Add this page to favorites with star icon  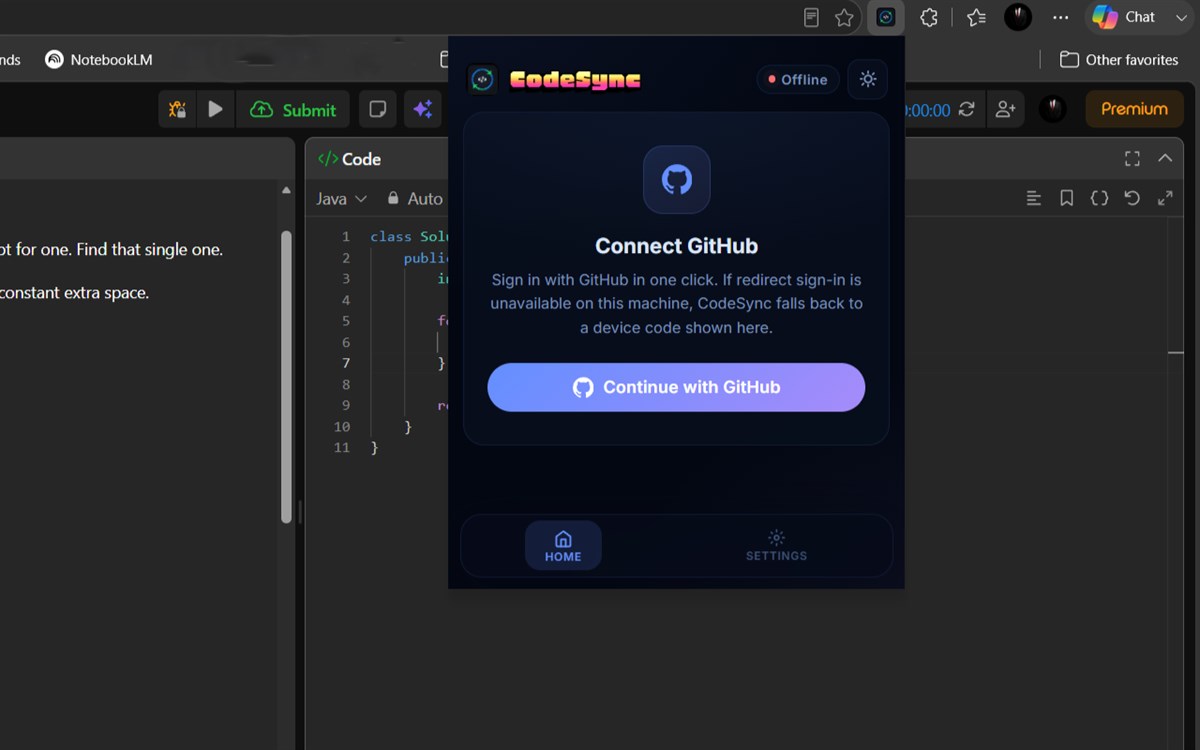(x=844, y=17)
